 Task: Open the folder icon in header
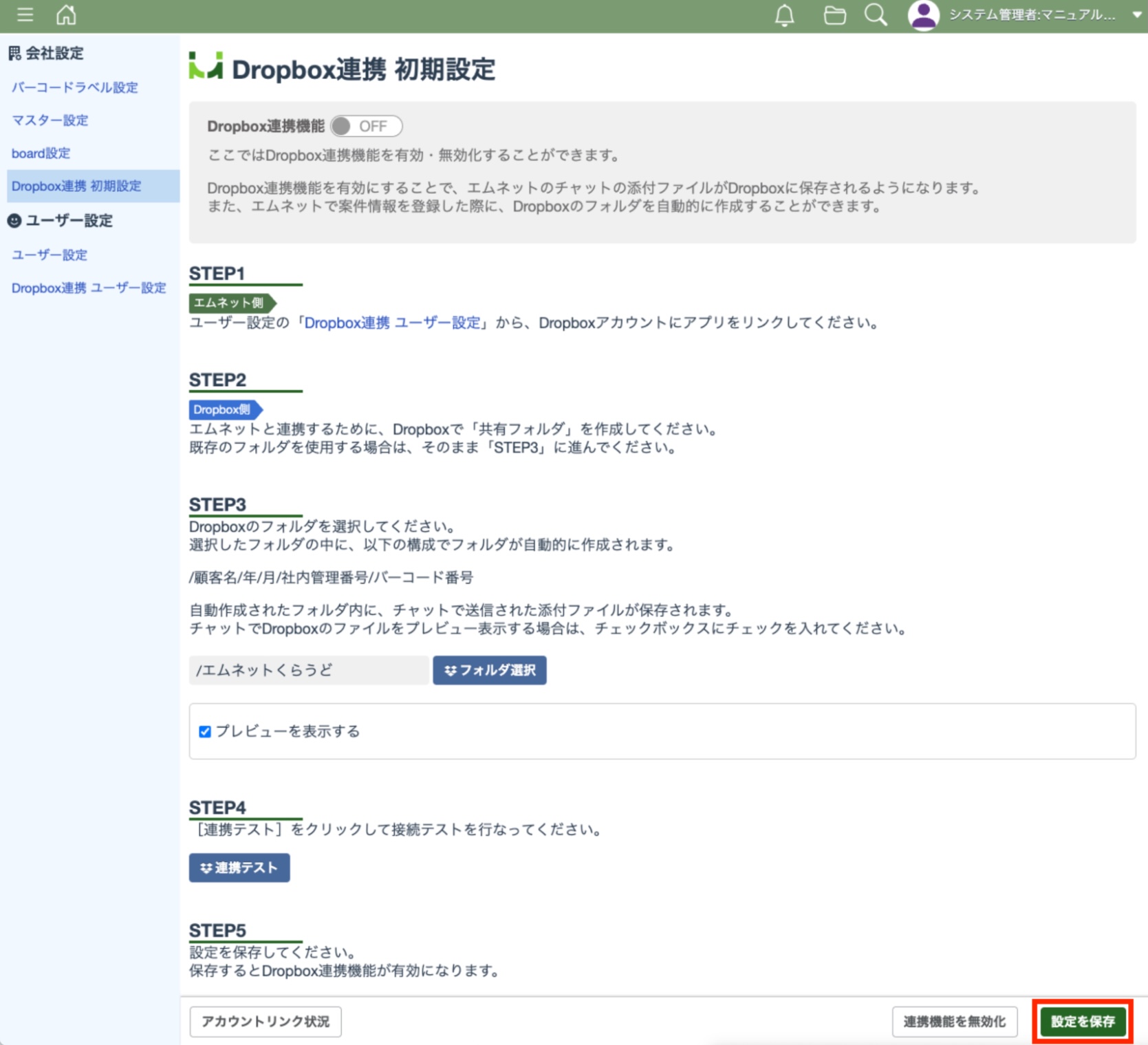click(834, 15)
